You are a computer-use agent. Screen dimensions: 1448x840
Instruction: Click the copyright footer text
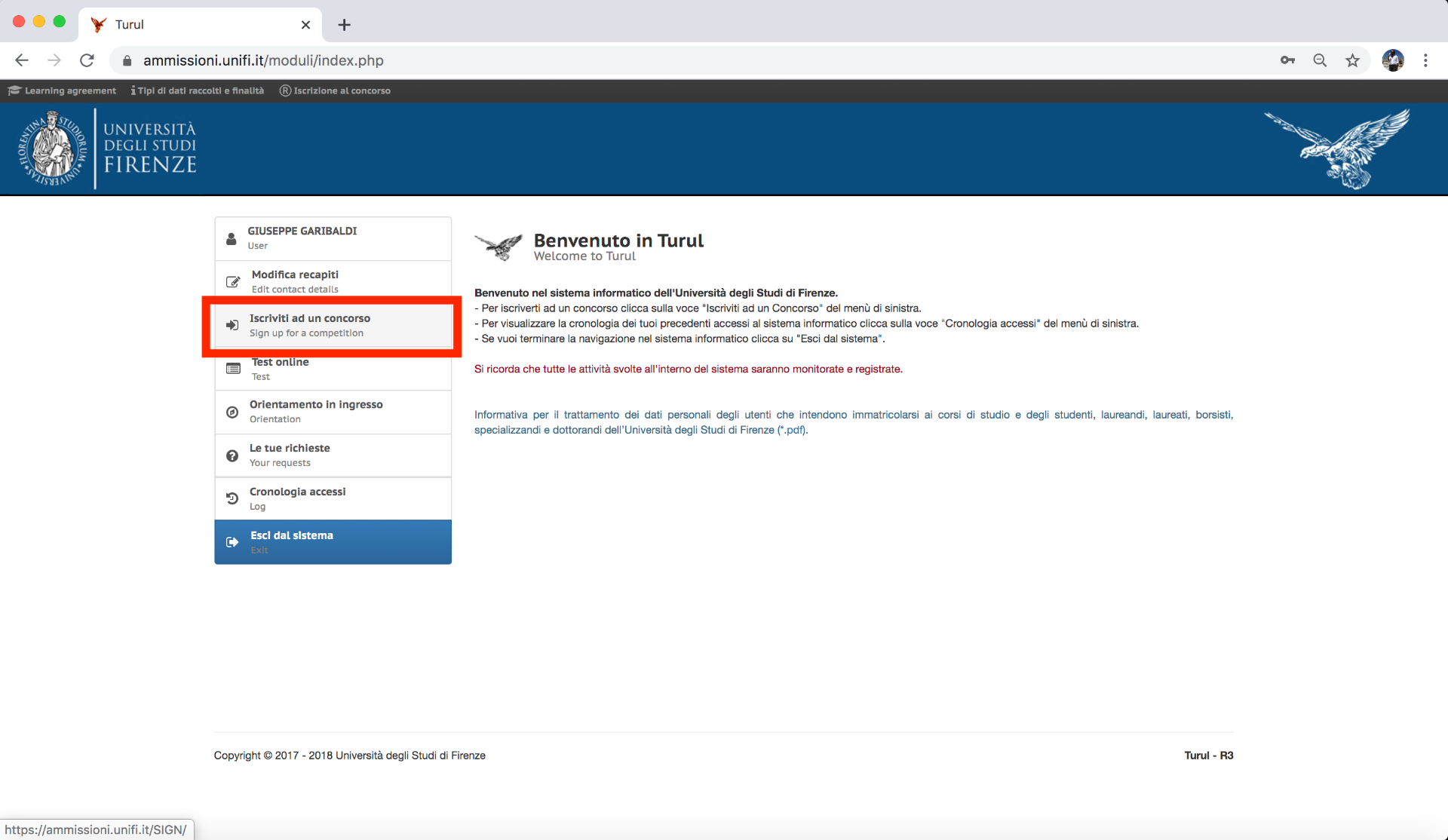(x=350, y=756)
